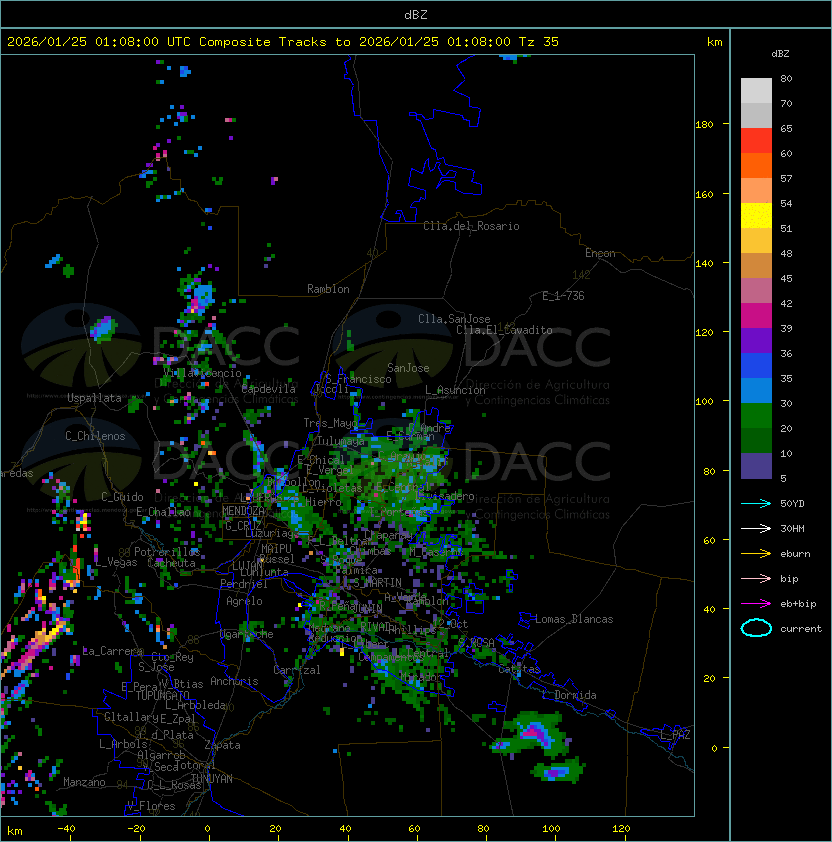Click the 'TUPUNGATO' city label
Screen dimensions: 832x842
point(163,695)
